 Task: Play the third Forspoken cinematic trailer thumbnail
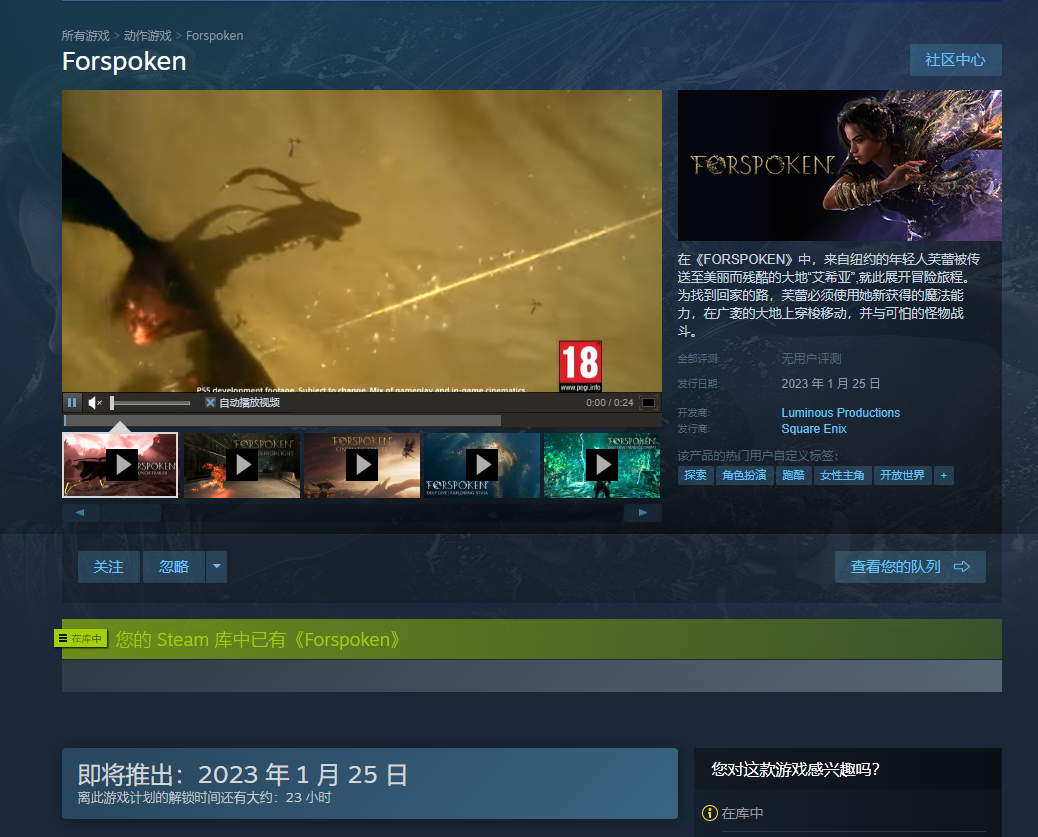[x=362, y=465]
